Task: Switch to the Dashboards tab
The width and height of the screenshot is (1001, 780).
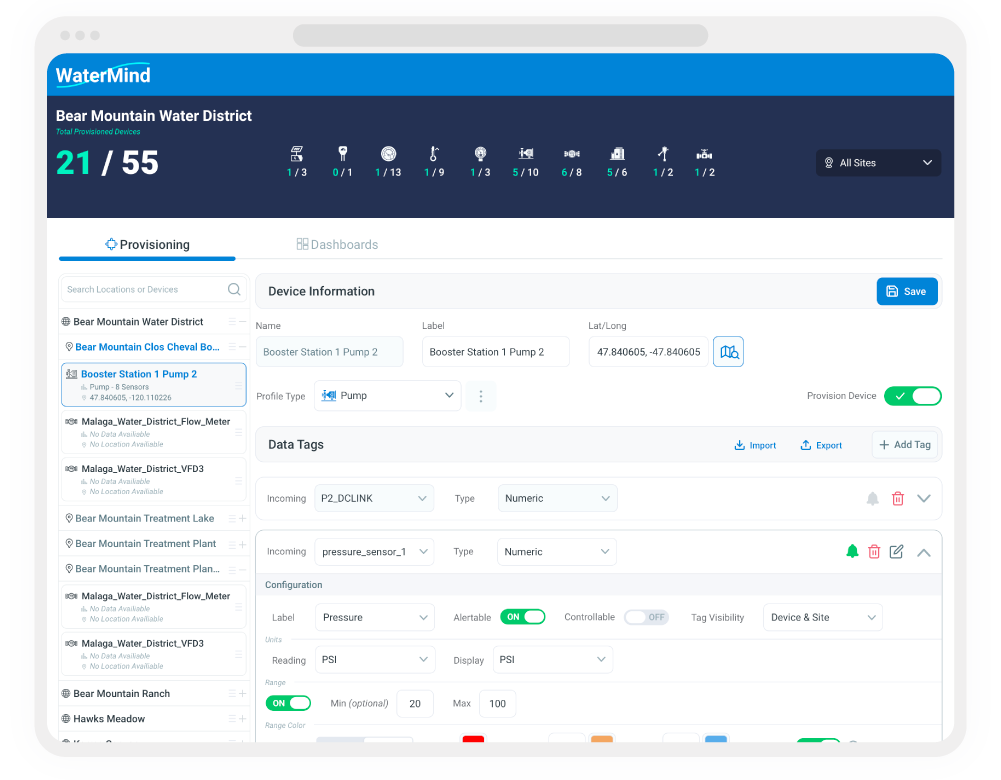Action: pyautogui.click(x=337, y=244)
